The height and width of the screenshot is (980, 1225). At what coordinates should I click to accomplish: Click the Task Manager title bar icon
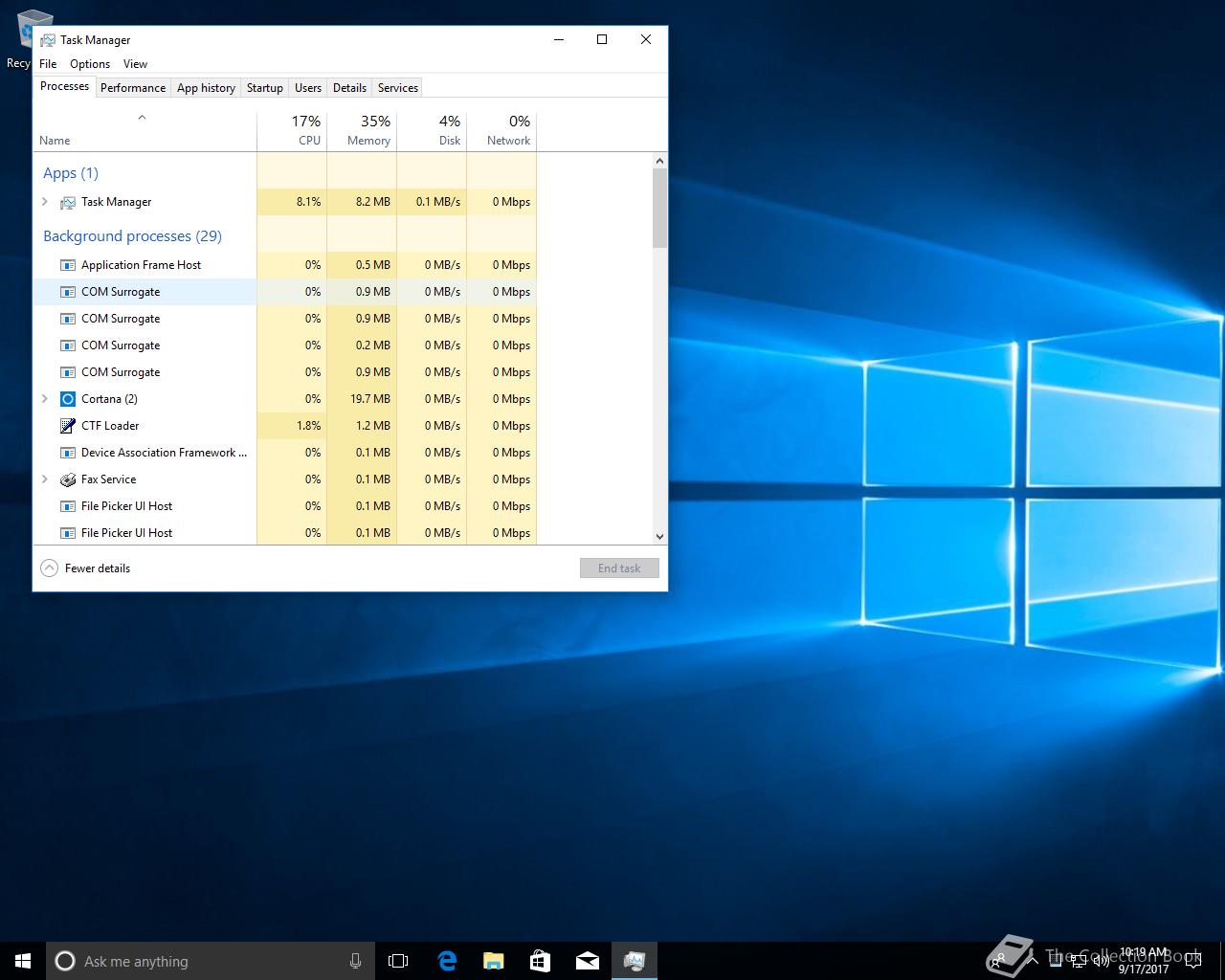point(47,40)
